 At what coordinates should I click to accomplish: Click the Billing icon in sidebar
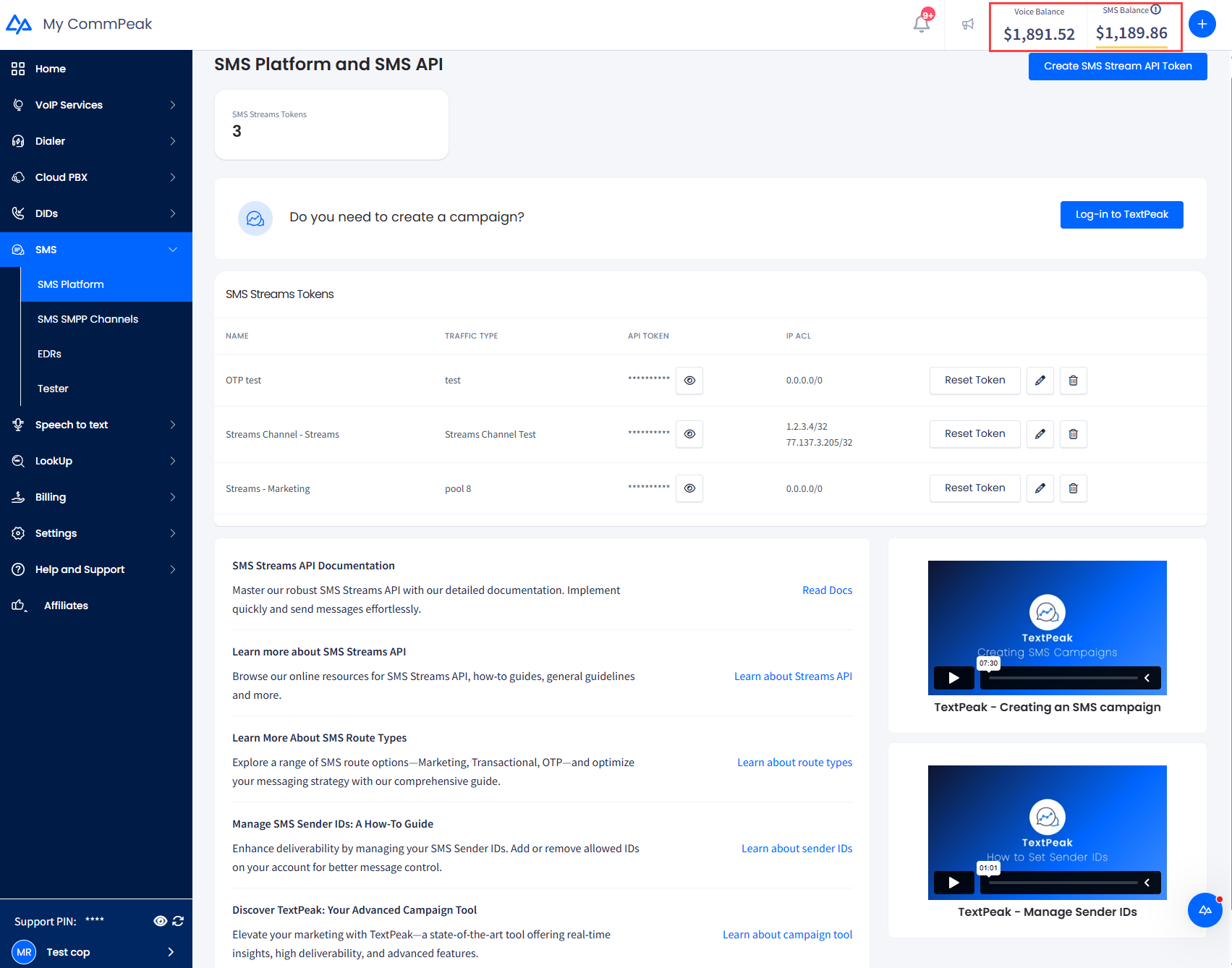(x=18, y=497)
